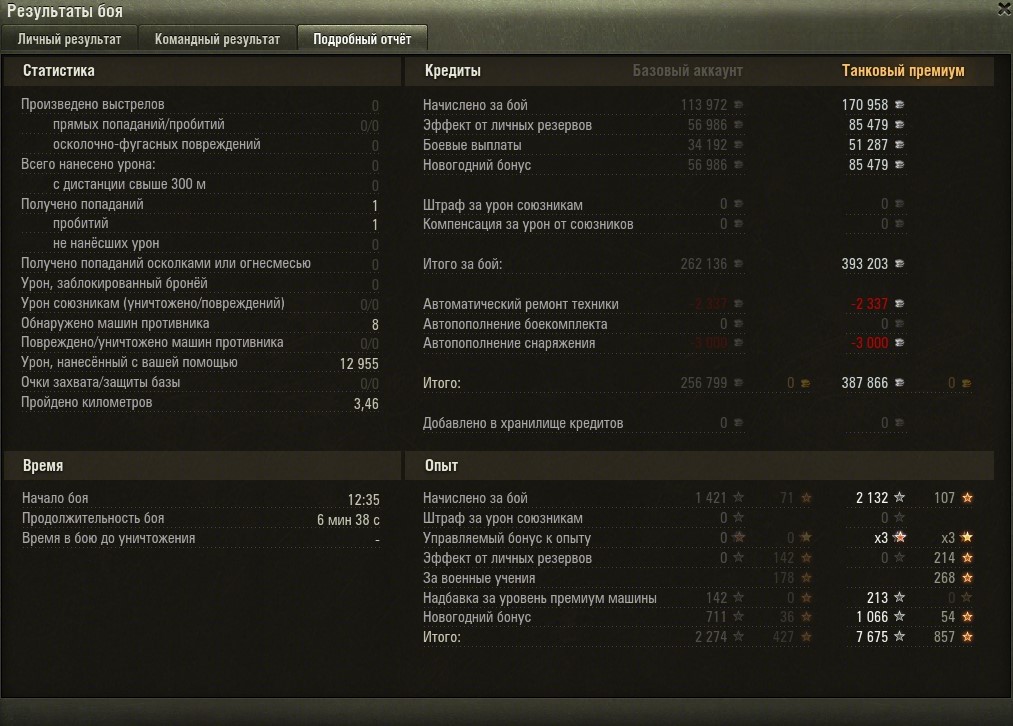Click Очки захвата/защиты базы row
Image resolution: width=1013 pixels, height=726 pixels.
[200, 382]
